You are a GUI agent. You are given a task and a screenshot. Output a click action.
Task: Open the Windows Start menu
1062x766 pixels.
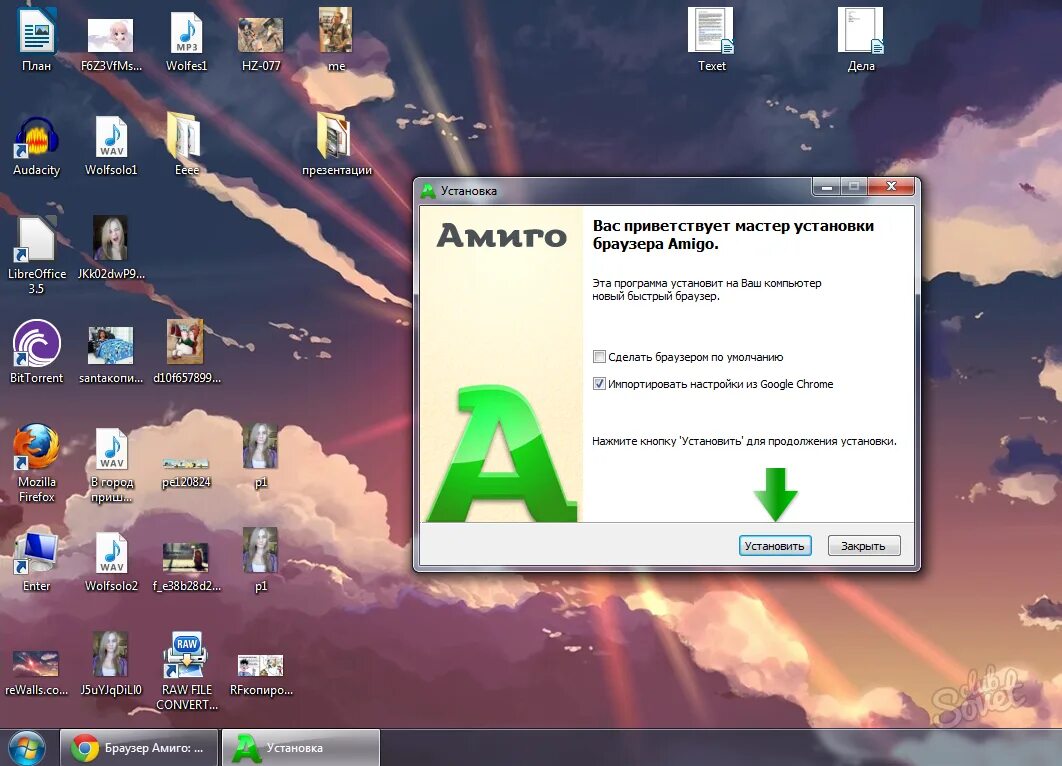pyautogui.click(x=27, y=748)
